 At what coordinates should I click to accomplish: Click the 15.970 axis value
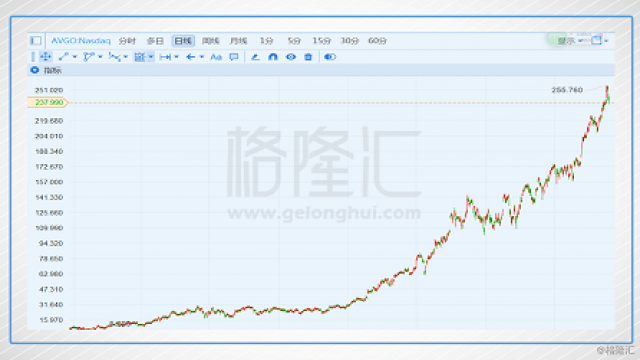tap(51, 320)
